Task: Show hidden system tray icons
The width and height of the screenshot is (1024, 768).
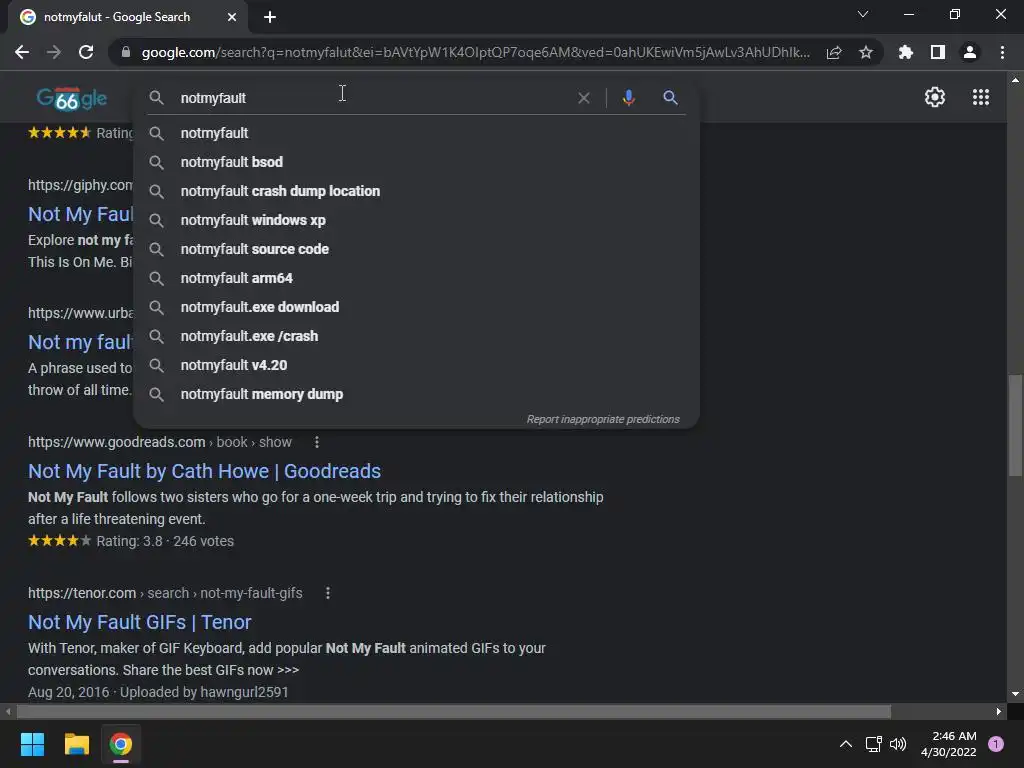Action: click(845, 744)
